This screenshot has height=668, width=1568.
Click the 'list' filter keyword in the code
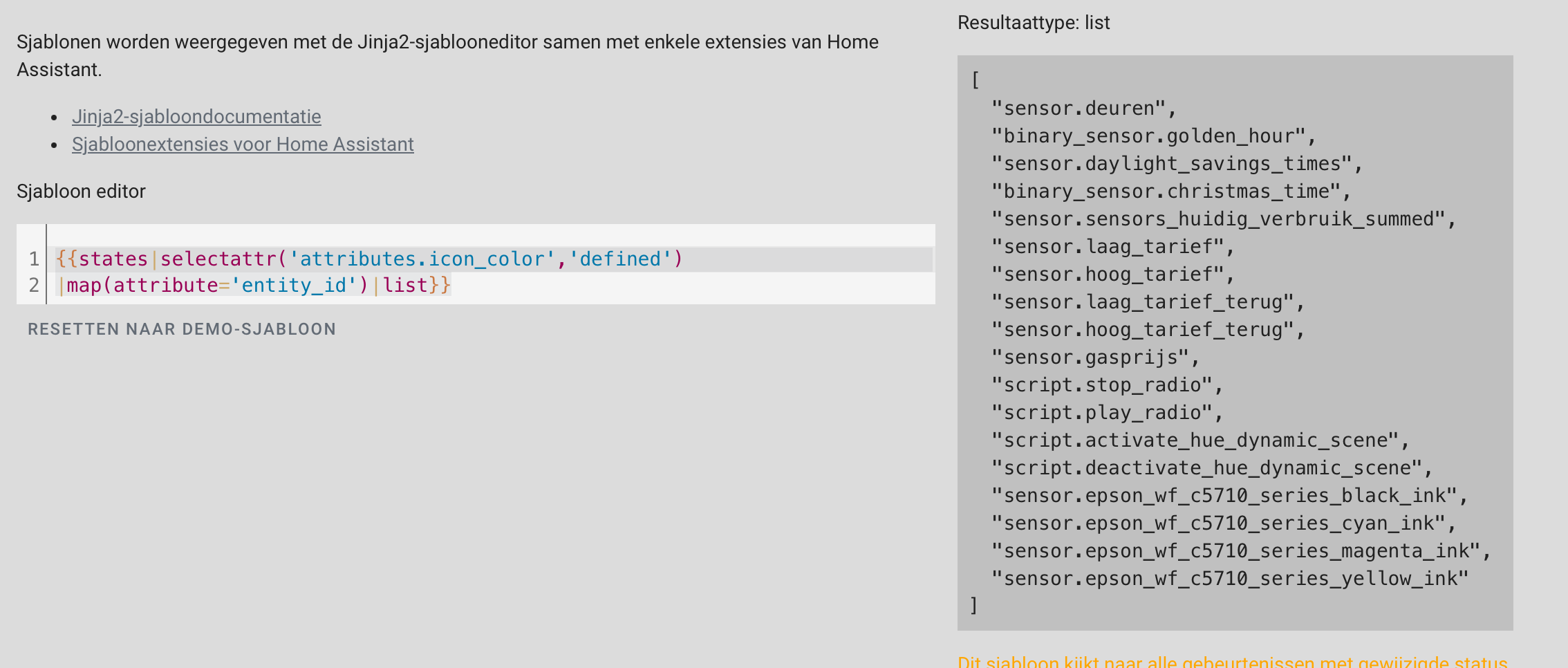point(406,285)
